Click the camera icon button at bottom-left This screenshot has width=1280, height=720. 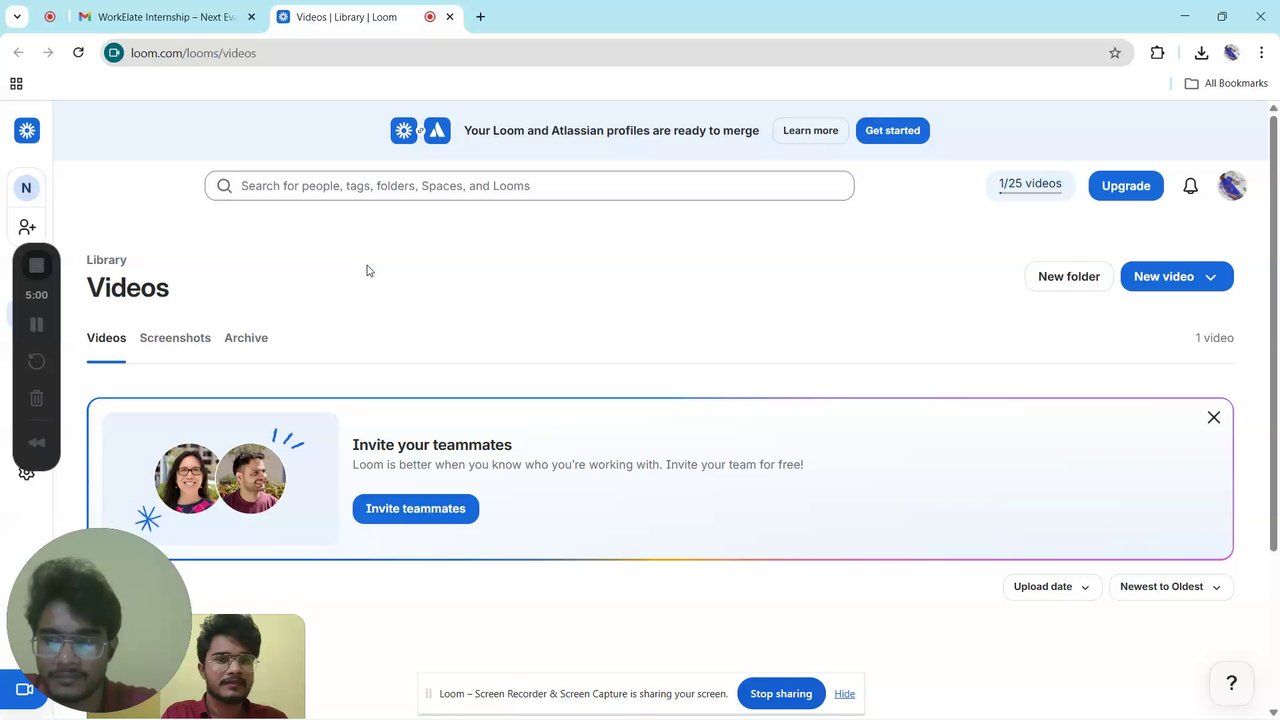(25, 689)
